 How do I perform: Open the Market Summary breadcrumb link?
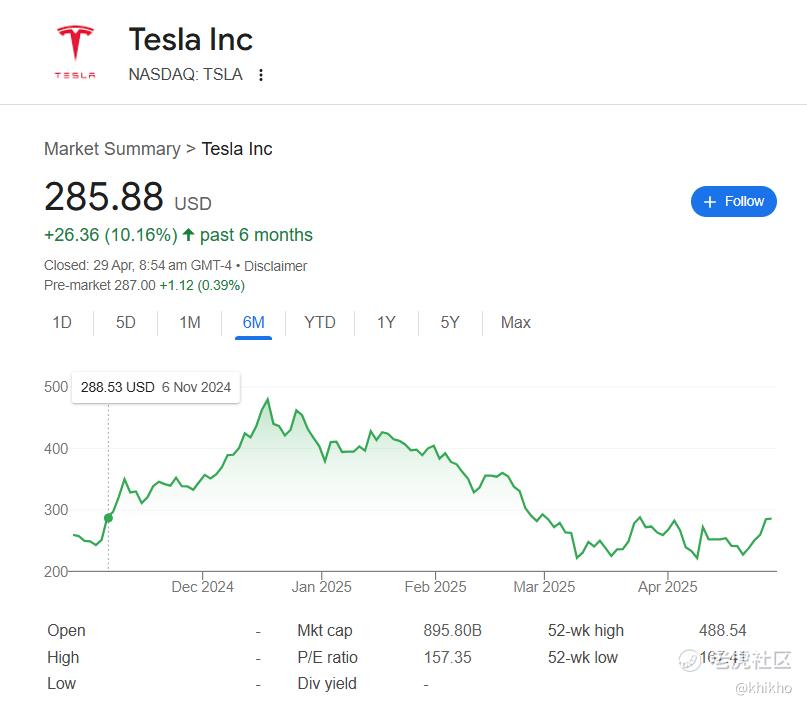coord(112,149)
